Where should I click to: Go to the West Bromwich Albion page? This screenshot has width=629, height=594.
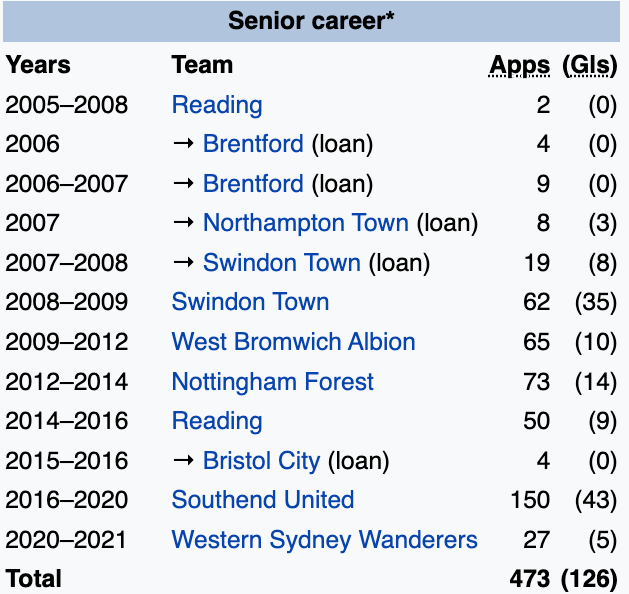(293, 342)
